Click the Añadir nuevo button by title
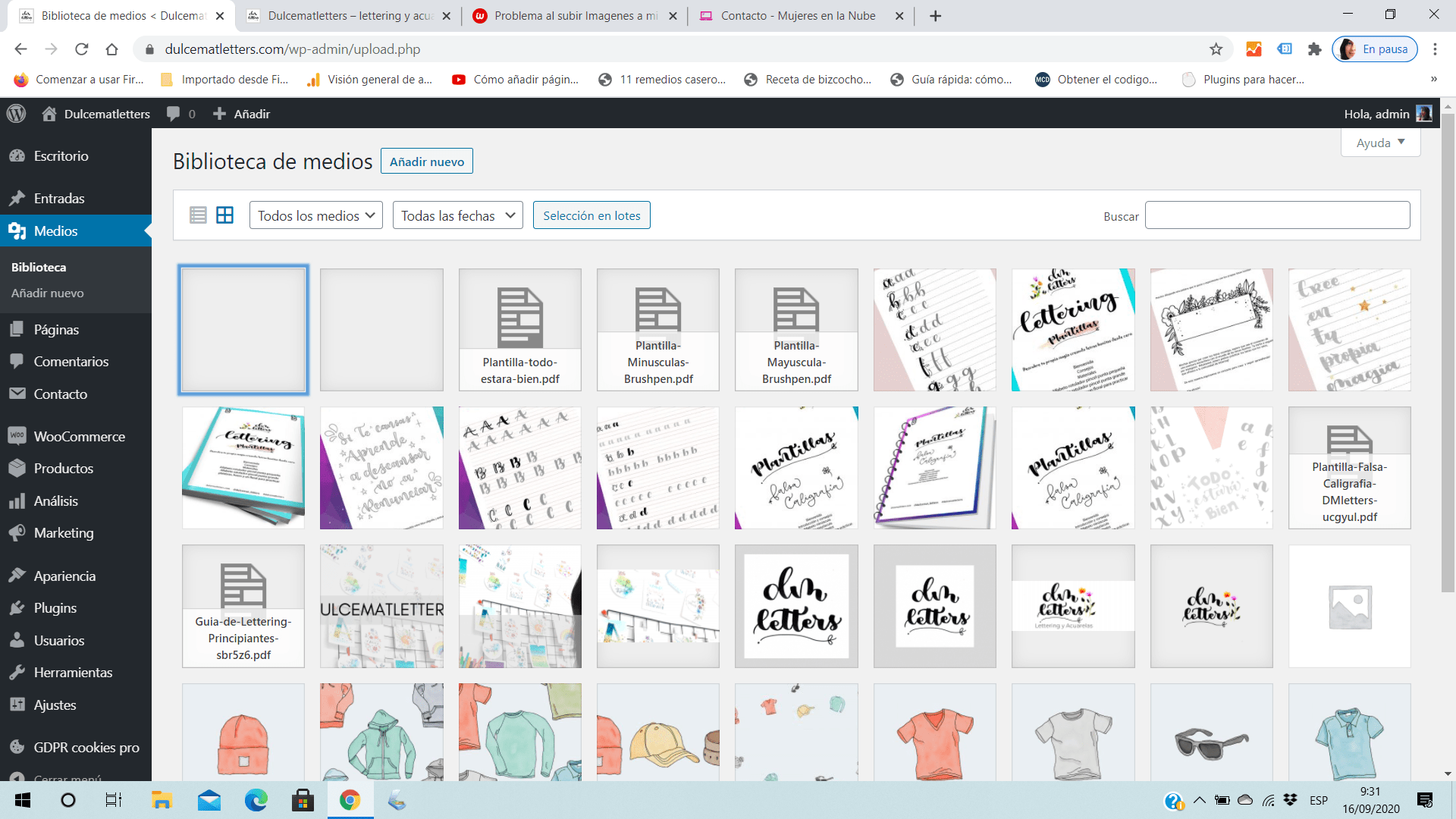 point(427,162)
